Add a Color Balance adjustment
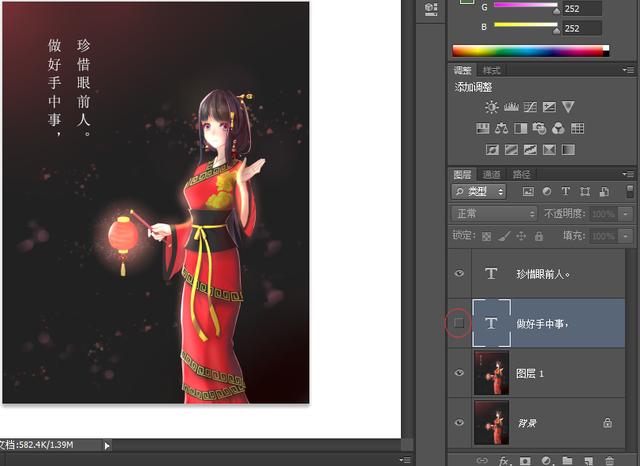Screen dimensions: 640x466 (501, 128)
